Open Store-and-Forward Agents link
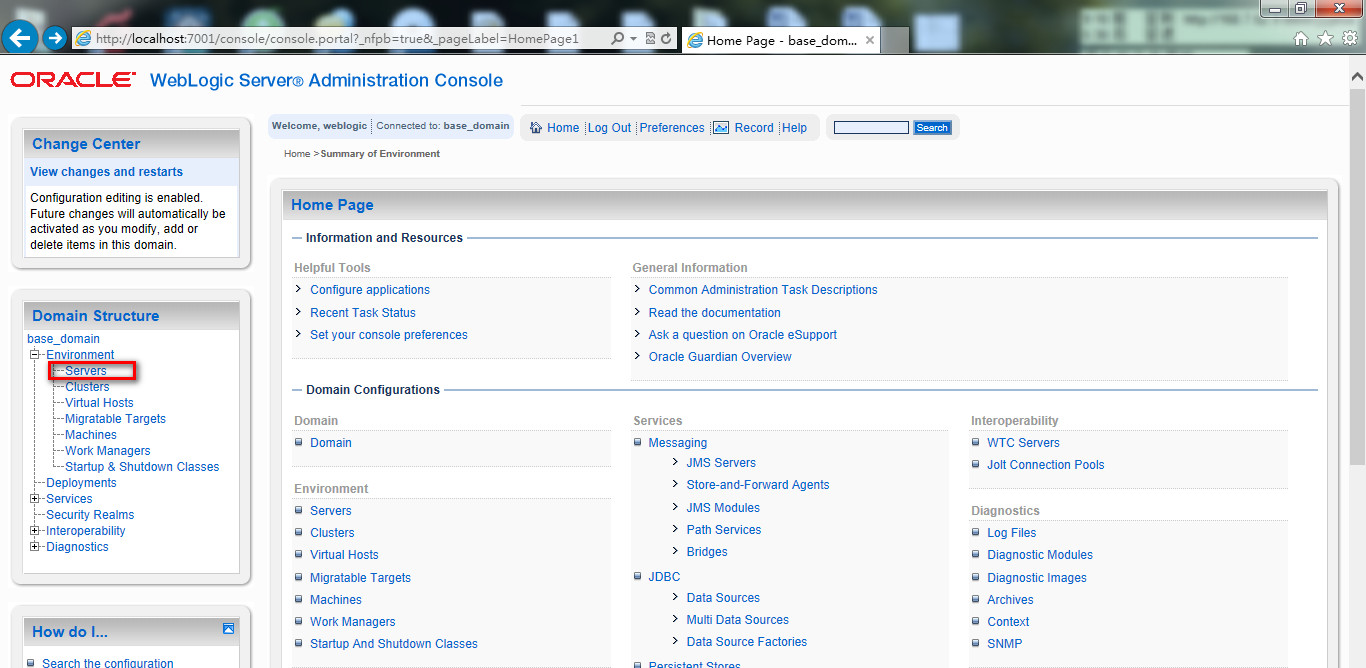The image size is (1366, 668). point(758,485)
